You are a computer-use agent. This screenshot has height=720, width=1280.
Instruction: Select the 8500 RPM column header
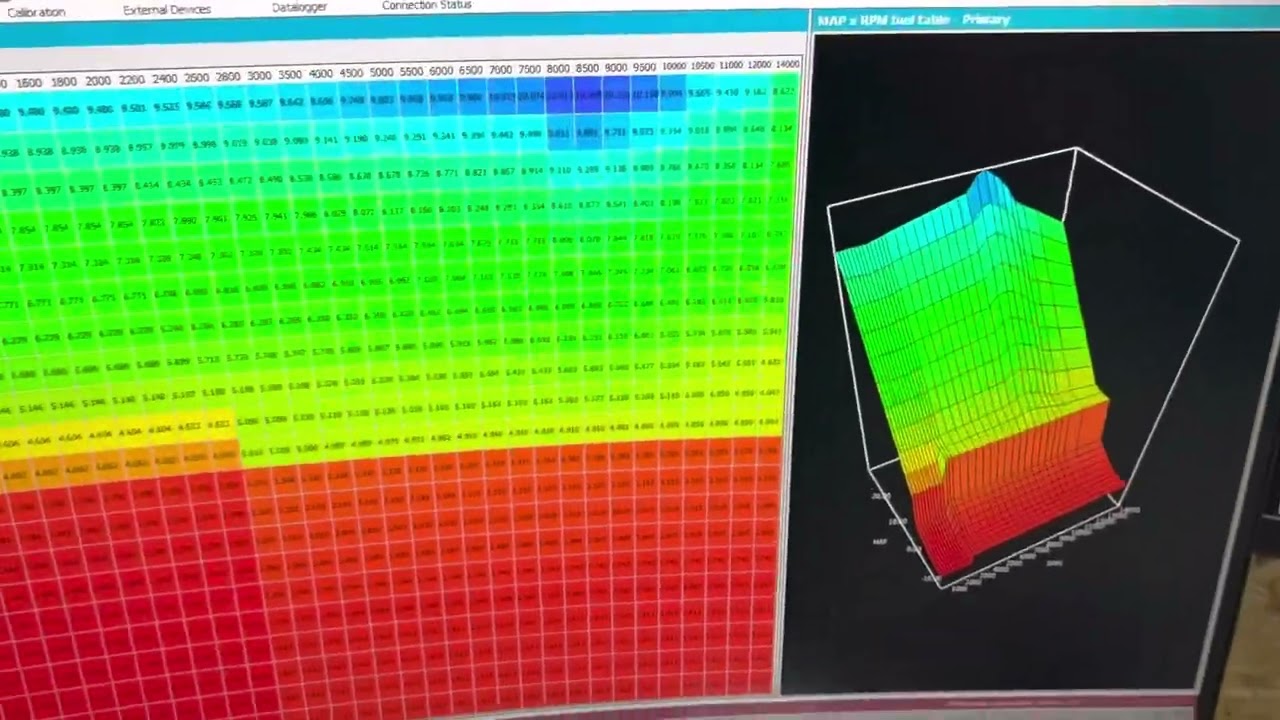(x=587, y=68)
